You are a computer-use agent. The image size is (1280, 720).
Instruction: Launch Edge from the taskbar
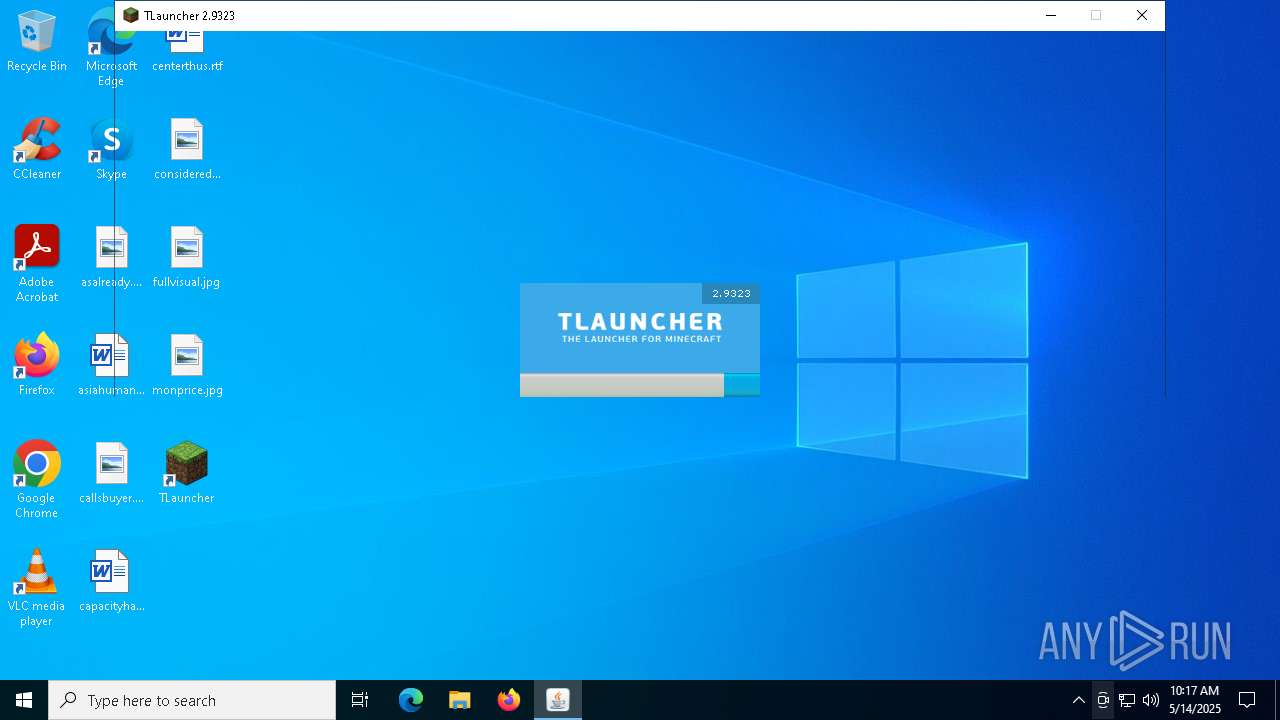(x=411, y=700)
